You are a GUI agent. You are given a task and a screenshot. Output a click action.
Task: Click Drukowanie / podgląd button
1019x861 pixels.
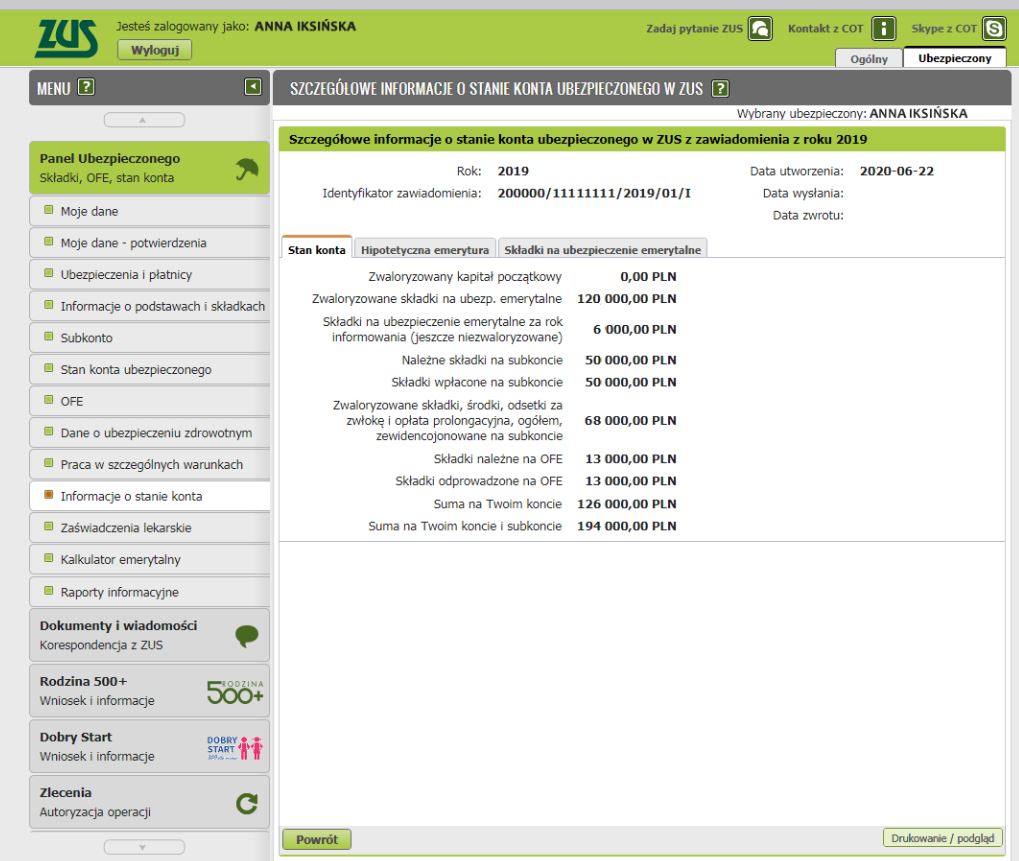tap(942, 838)
